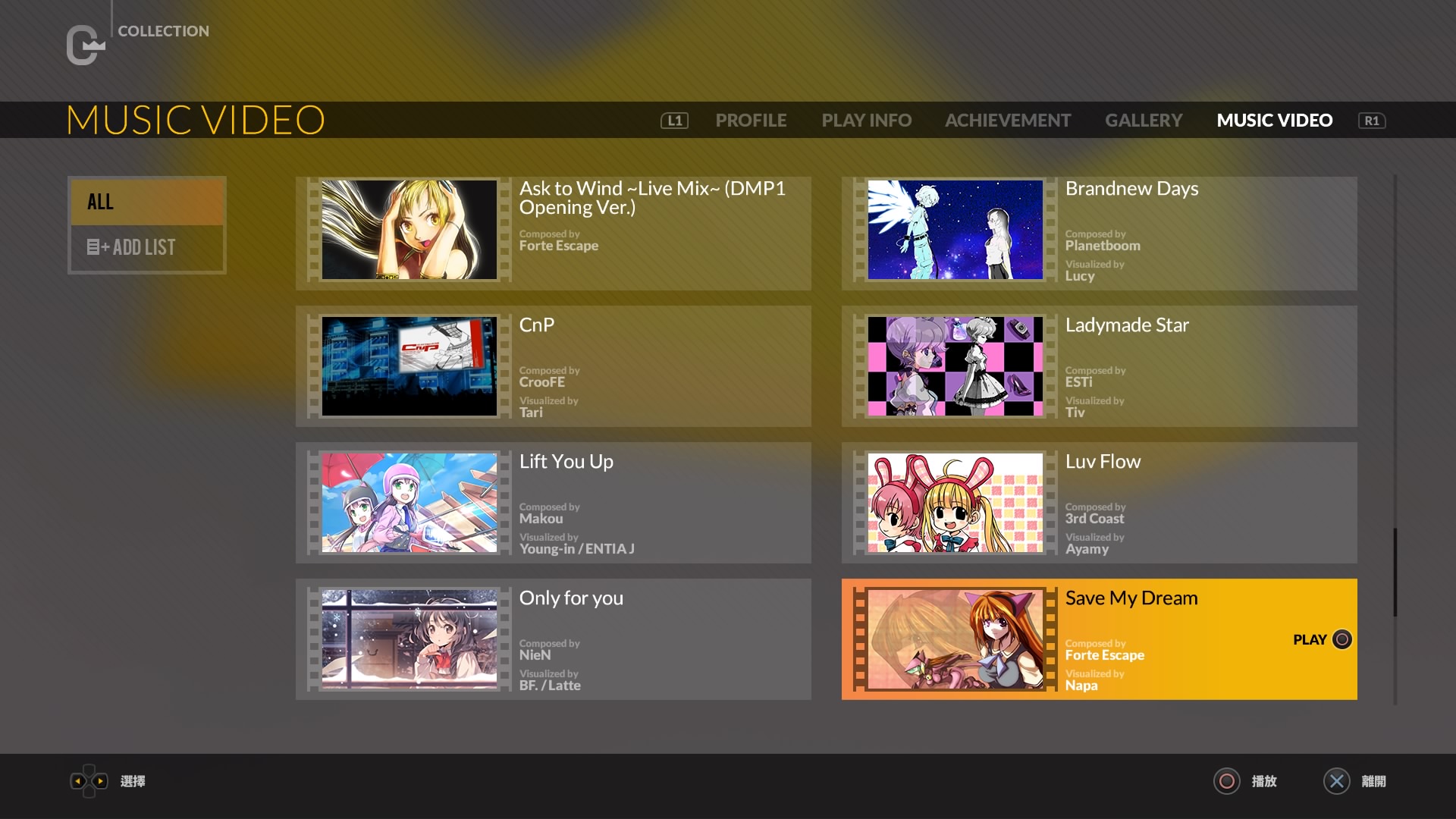Click visualizer 'Young-in / ENTIA J'
Image resolution: width=1456 pixels, height=819 pixels.
point(576,549)
